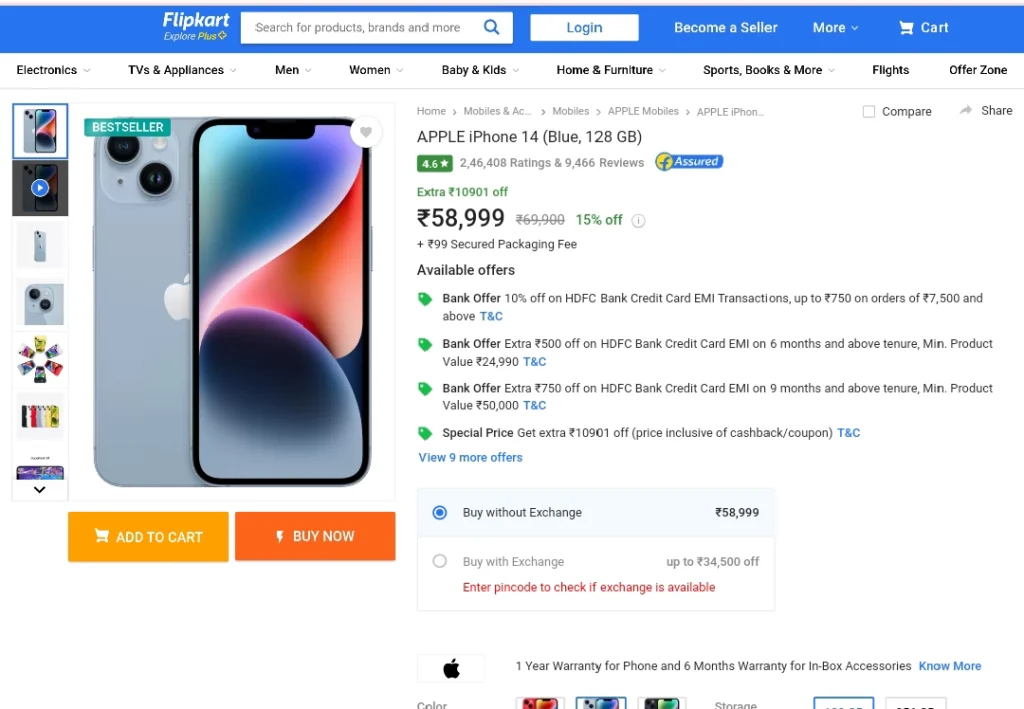Screen dimensions: 1024x709
Task: Click the Share arrow icon
Action: pyautogui.click(x=965, y=110)
